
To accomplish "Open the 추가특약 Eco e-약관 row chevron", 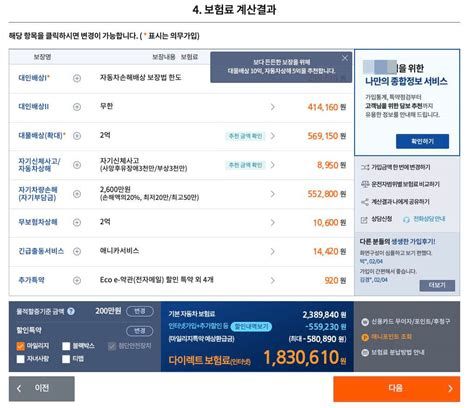I will coord(273,281).
